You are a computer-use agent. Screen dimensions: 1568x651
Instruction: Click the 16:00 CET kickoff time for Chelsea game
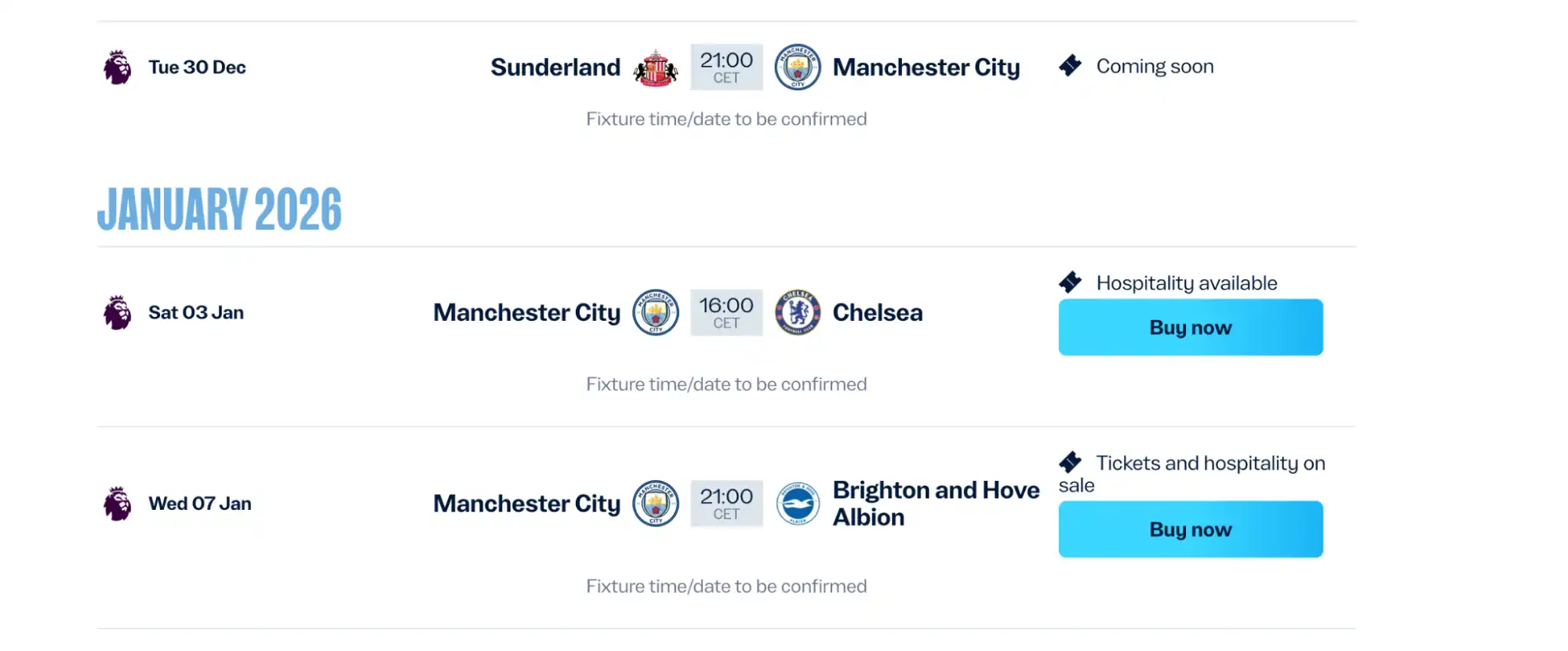point(726,312)
